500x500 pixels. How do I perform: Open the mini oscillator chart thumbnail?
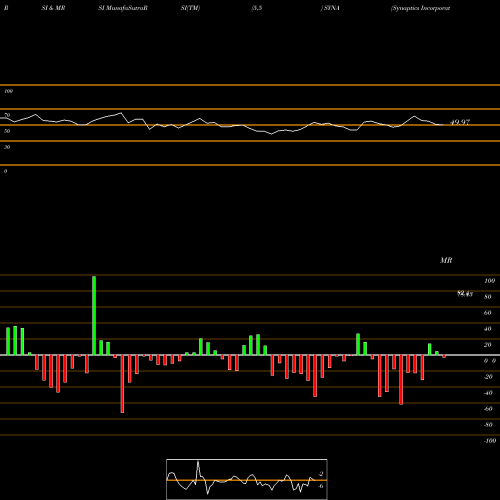(247, 479)
